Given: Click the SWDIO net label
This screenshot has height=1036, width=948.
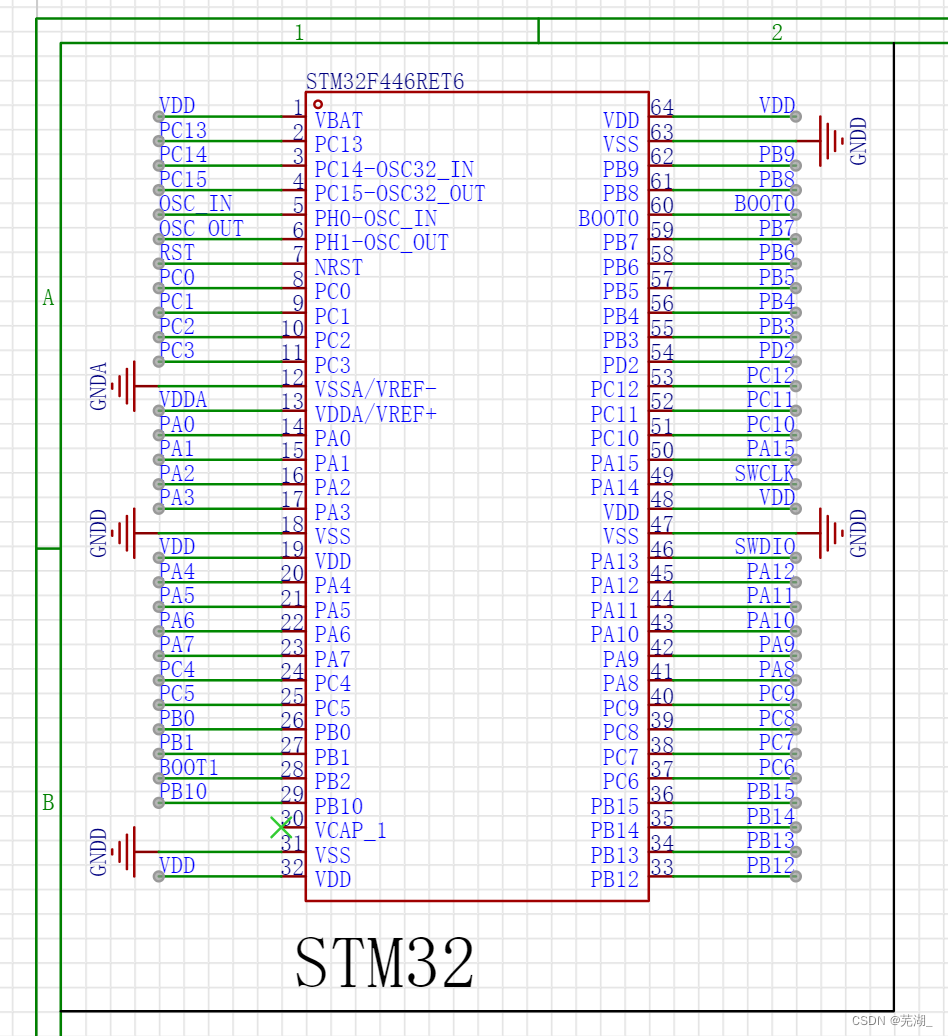Looking at the screenshot, I should 764,546.
